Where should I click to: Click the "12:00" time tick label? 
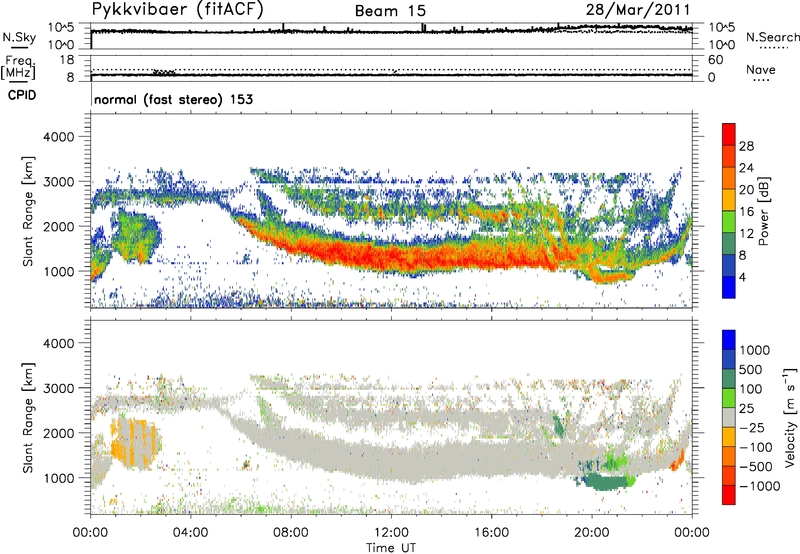point(391,533)
